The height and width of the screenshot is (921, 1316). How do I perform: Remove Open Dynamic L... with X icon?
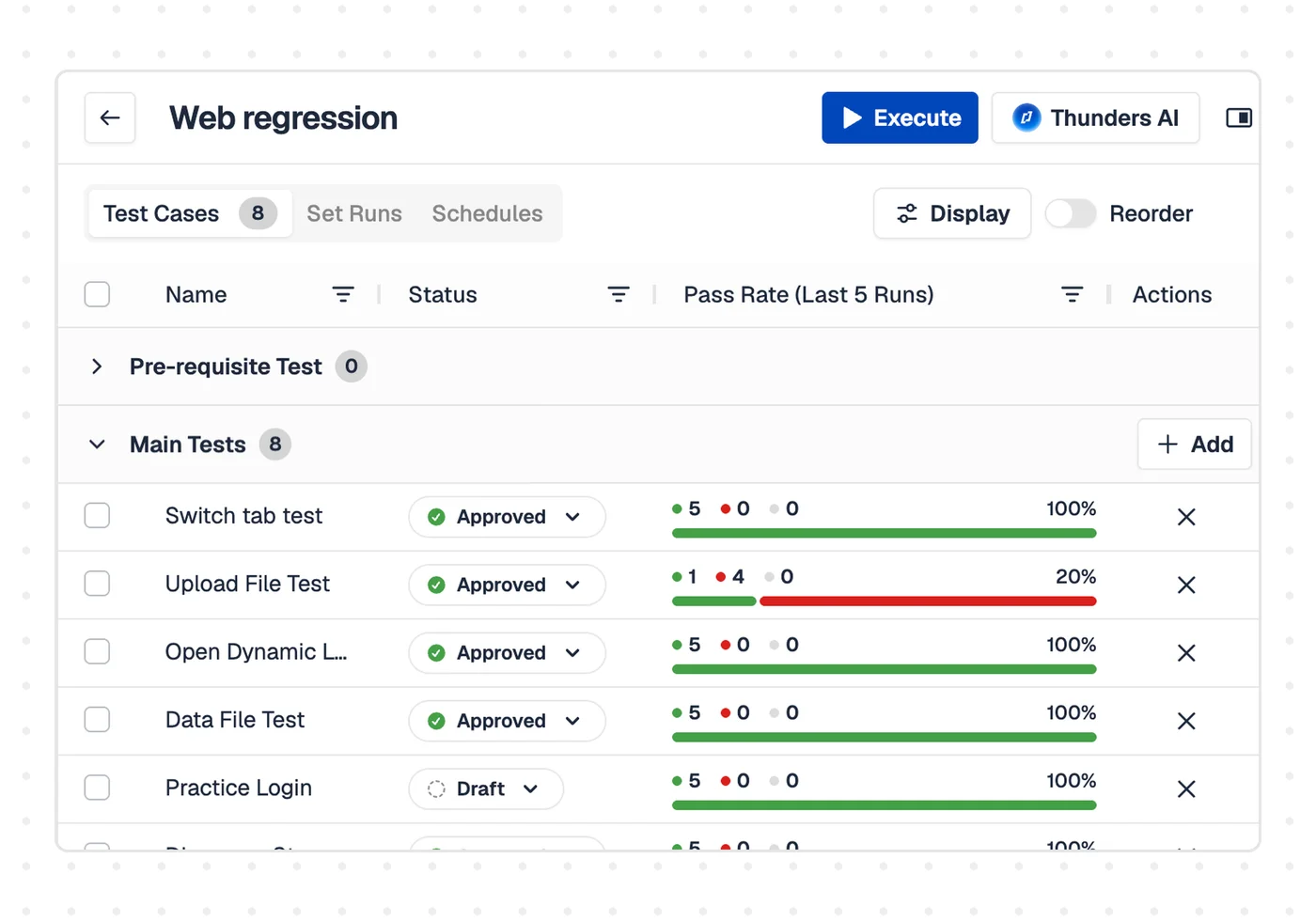(x=1186, y=652)
